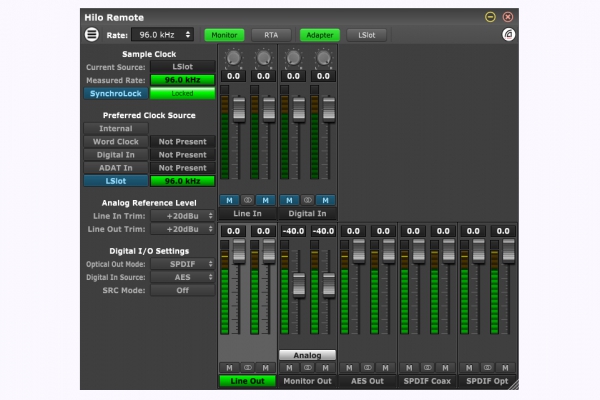Screen dimensions: 600x400
Task: Click the Line In stereo link icon
Action: [248, 199]
